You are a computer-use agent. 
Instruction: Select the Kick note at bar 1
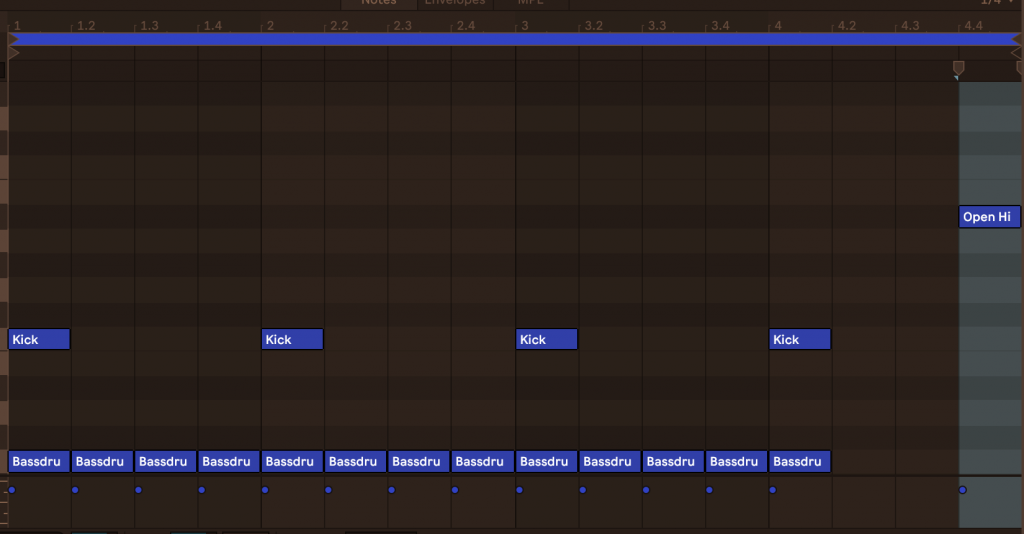39,340
